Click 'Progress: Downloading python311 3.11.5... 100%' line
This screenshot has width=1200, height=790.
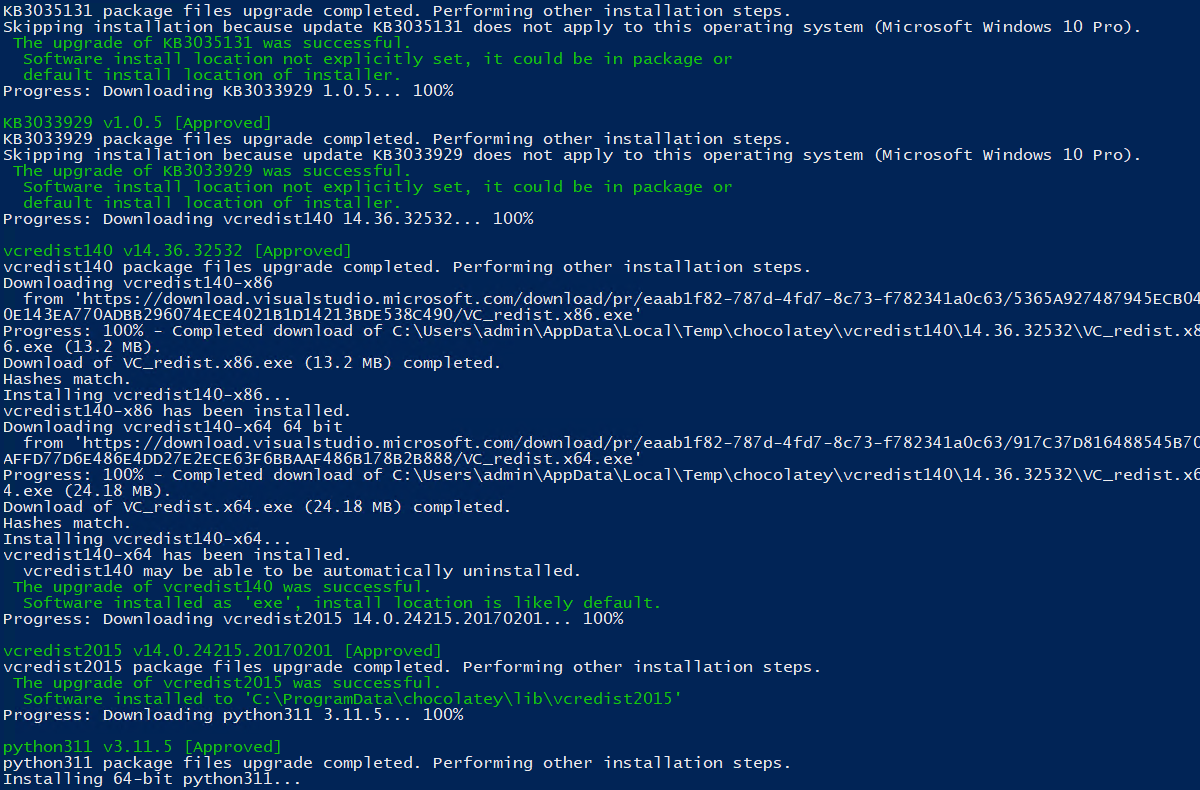233,715
